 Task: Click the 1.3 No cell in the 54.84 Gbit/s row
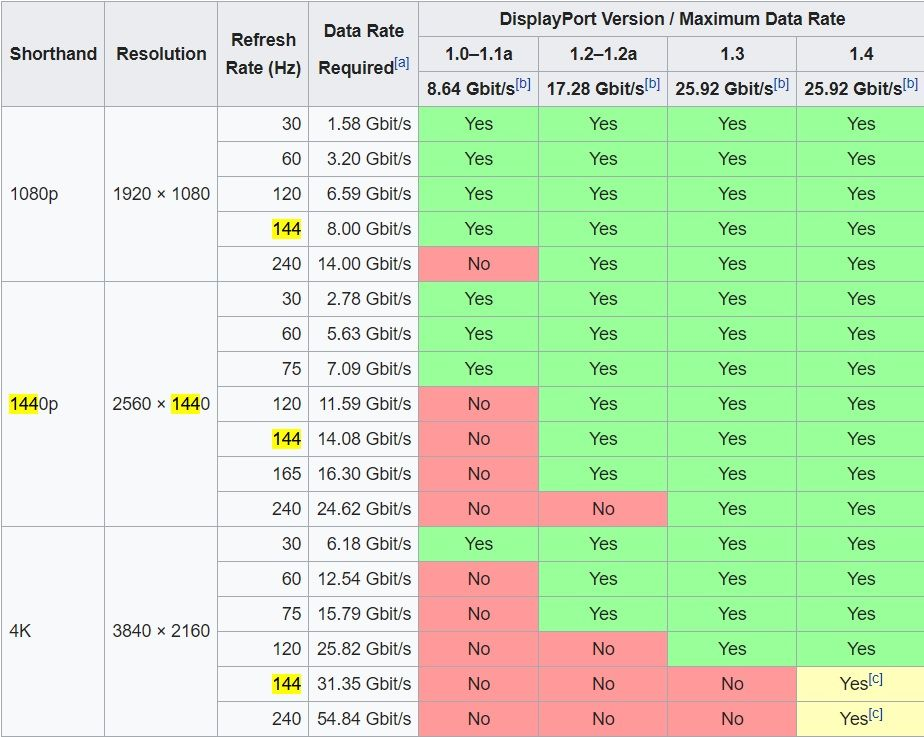(732, 719)
